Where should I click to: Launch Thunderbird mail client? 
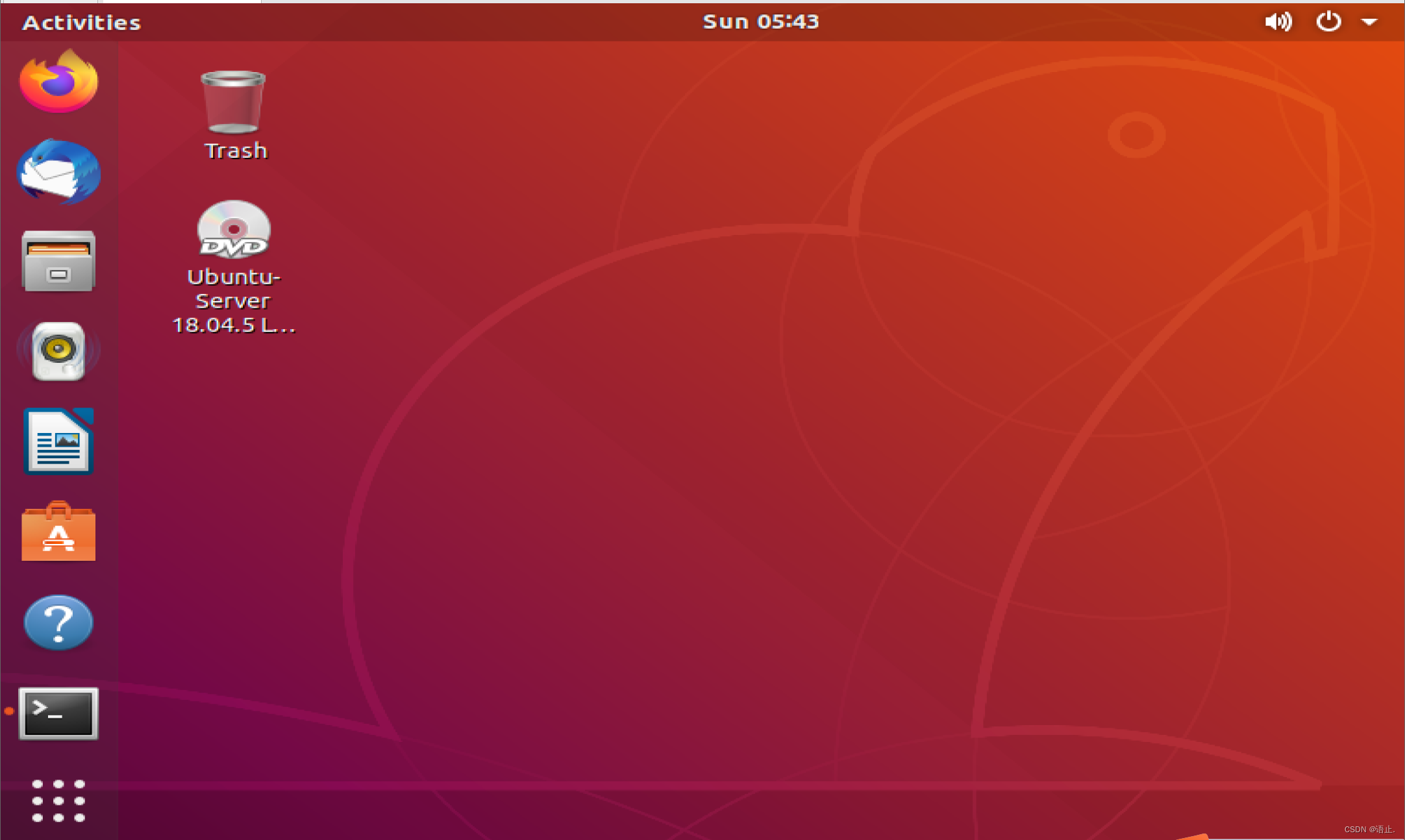58,172
